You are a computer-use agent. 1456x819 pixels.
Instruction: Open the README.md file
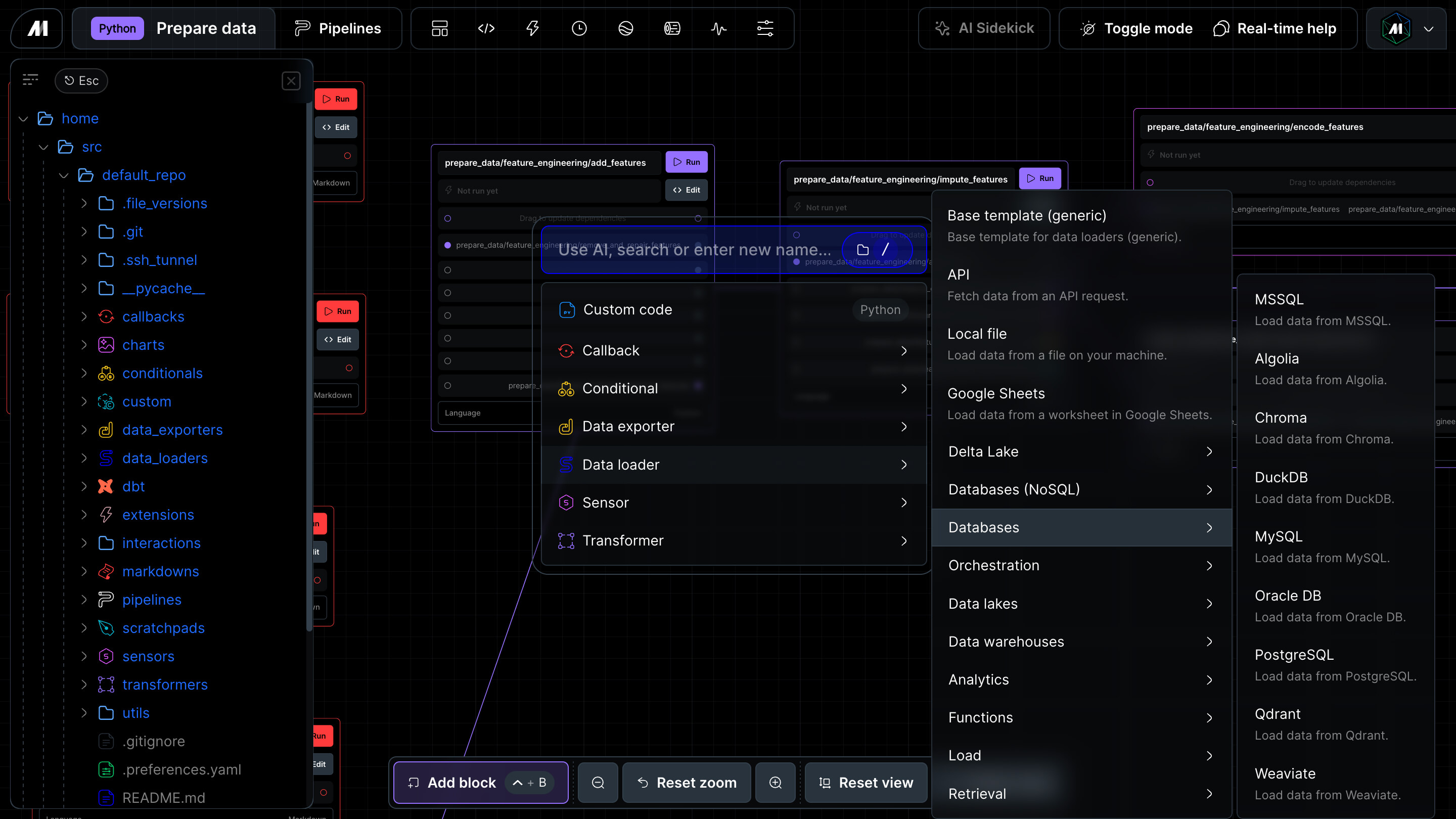(163, 798)
